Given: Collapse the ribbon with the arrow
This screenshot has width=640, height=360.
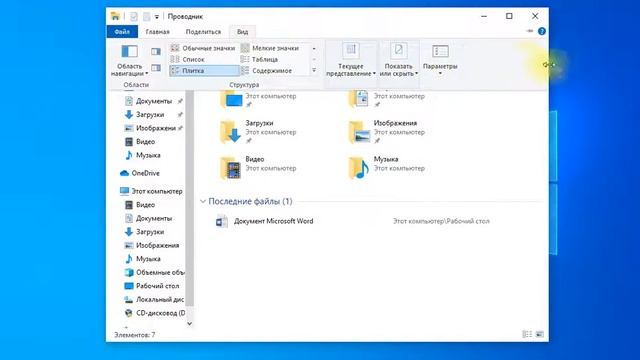Looking at the screenshot, I should coord(529,31).
